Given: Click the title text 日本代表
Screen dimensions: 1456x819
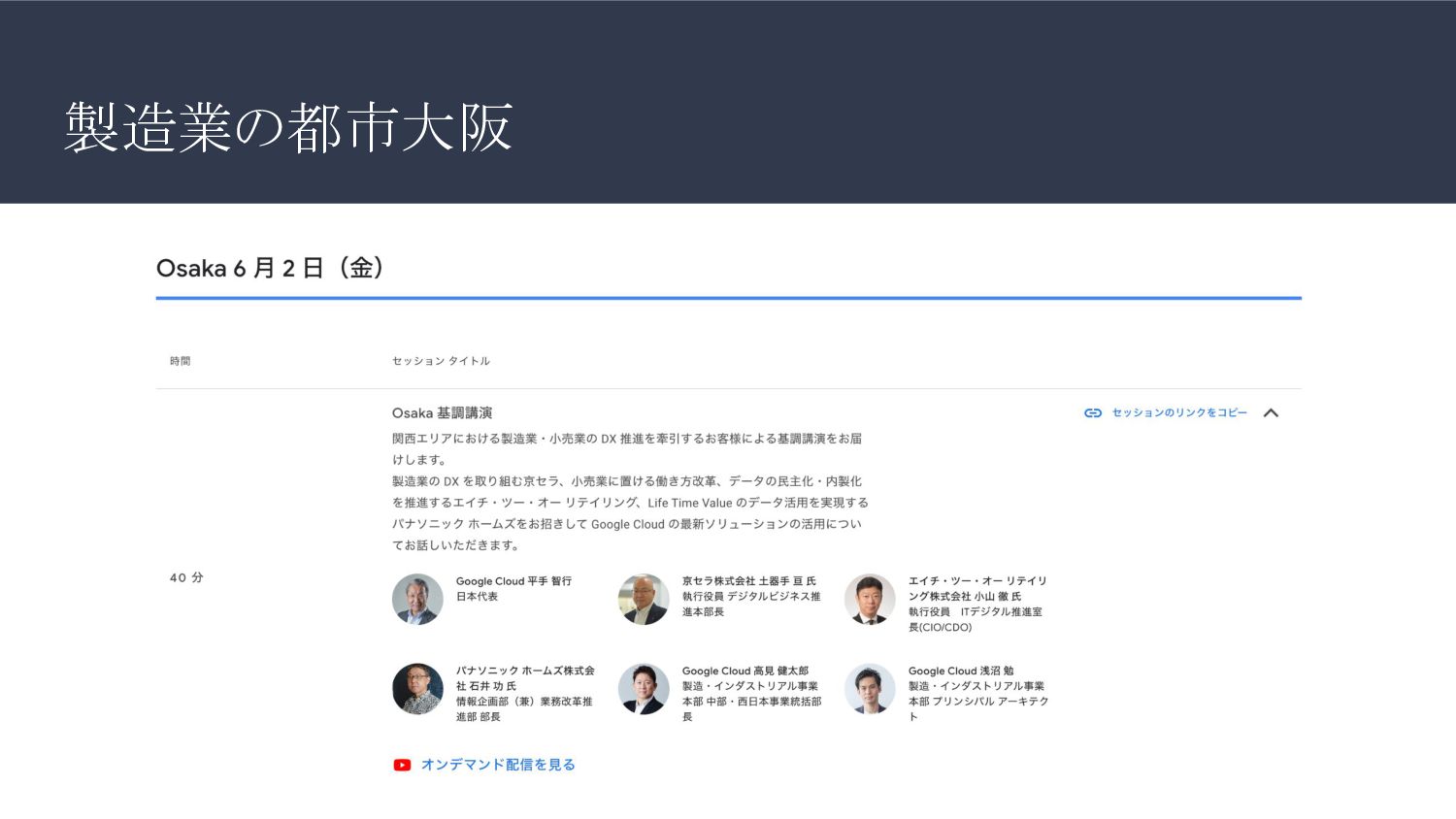Looking at the screenshot, I should pyautogui.click(x=477, y=597).
